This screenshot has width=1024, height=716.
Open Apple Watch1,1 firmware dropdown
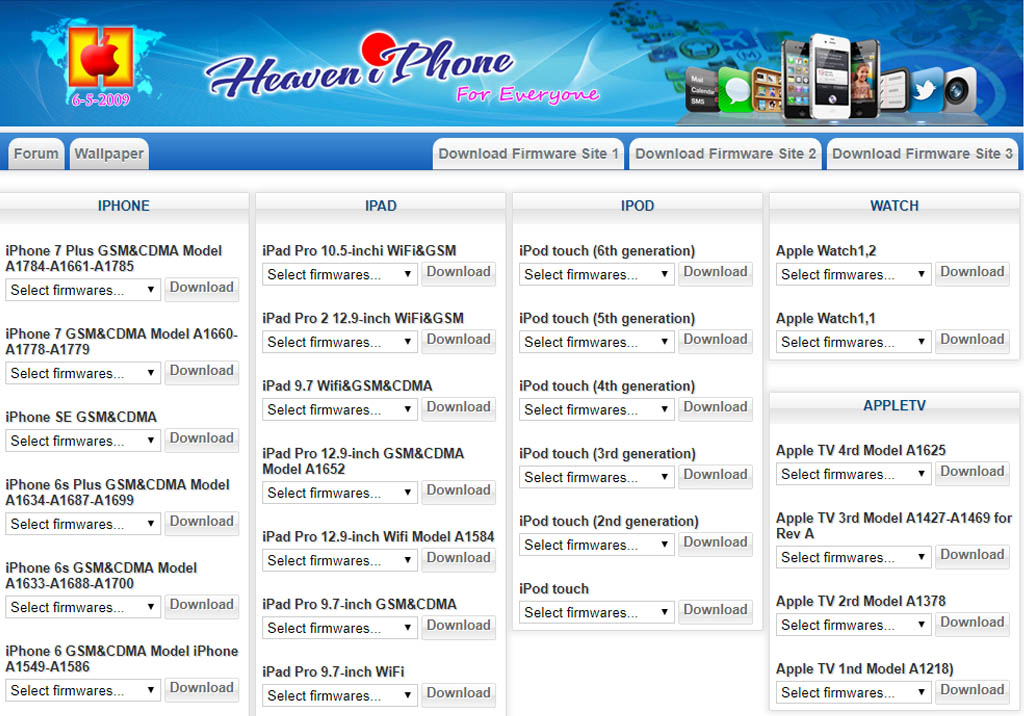[854, 342]
